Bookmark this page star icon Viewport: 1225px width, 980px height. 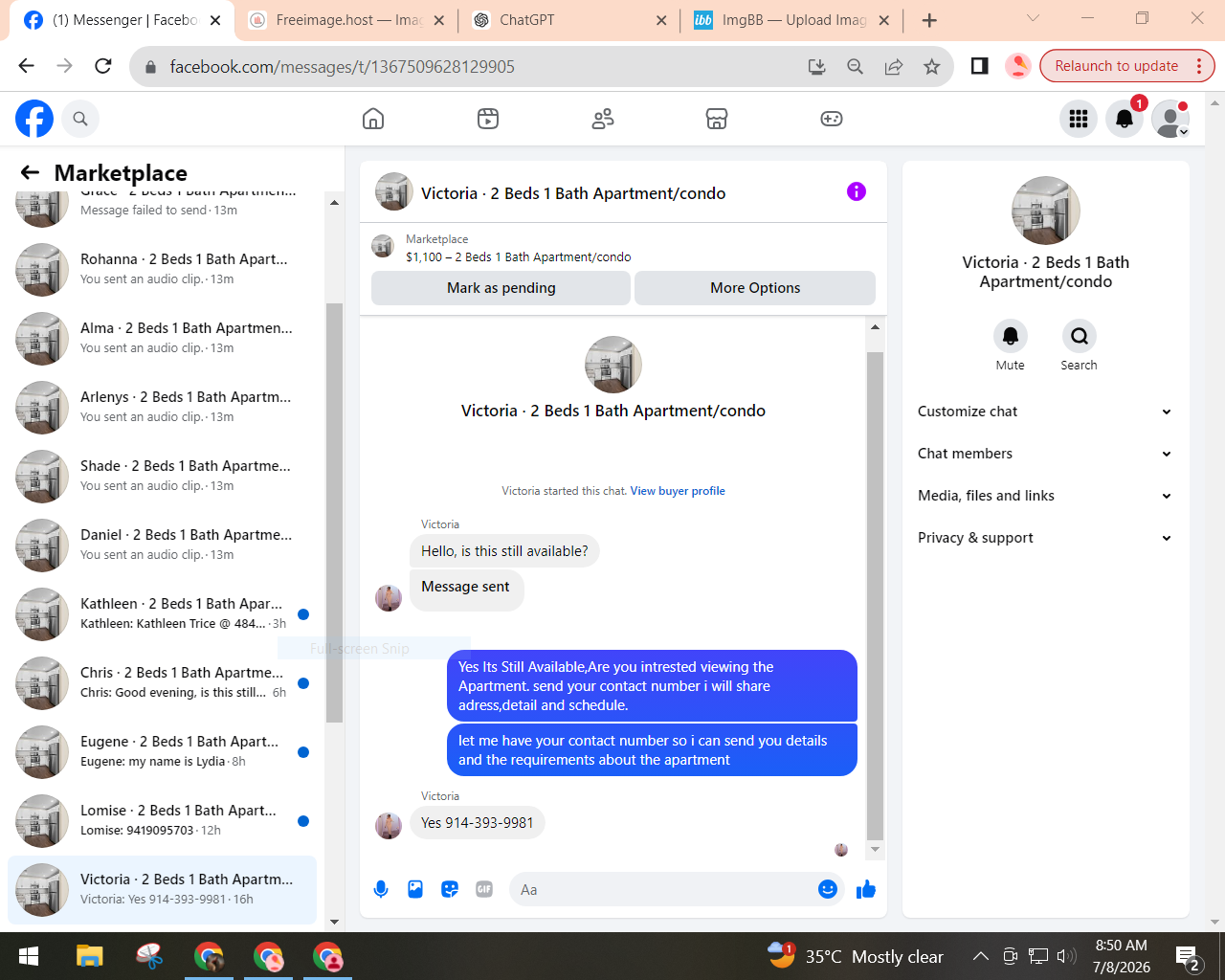(931, 66)
